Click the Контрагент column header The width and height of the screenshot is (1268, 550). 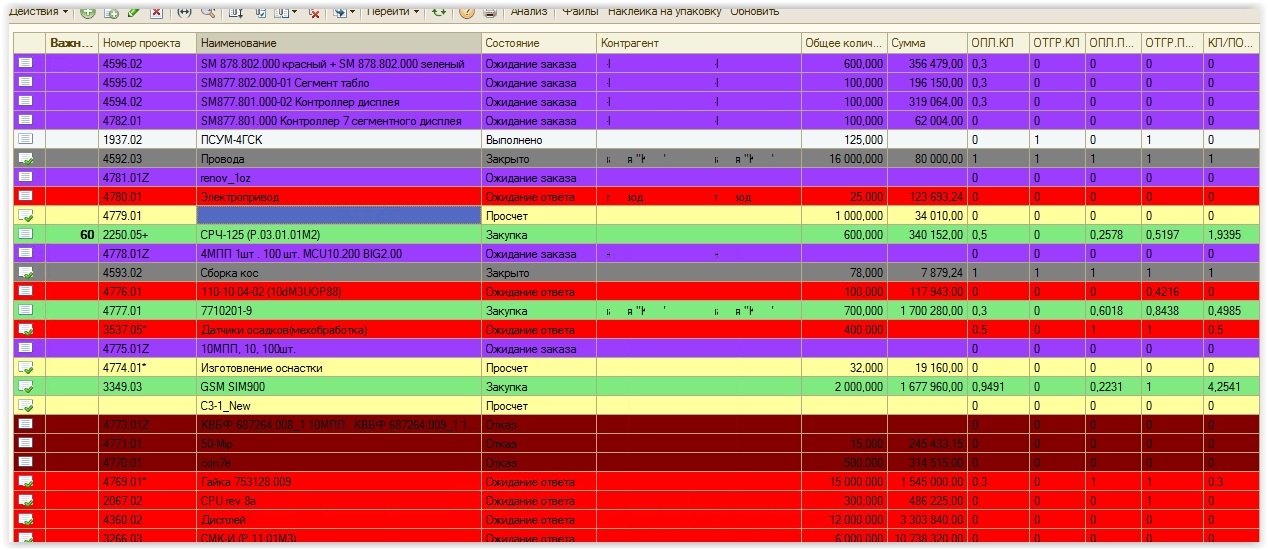[699, 43]
